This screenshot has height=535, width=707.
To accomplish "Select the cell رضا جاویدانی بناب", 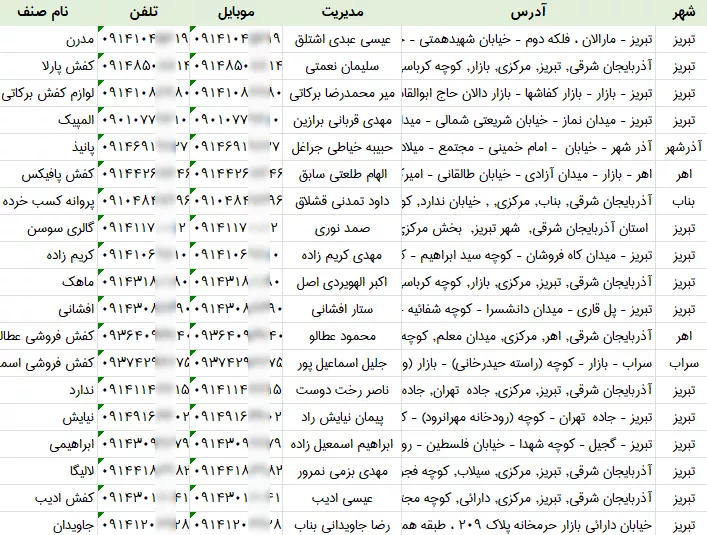I will pyautogui.click(x=342, y=525).
